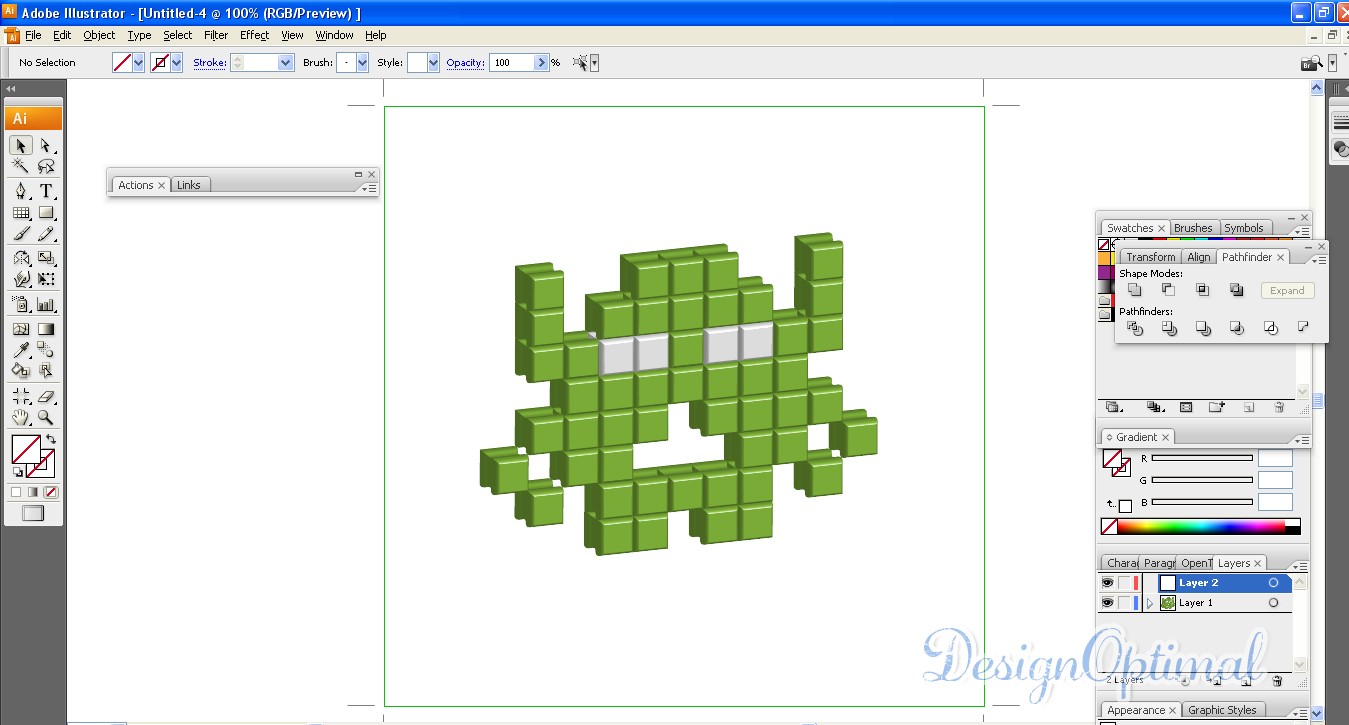Click the first Shape Modes add icon

1134,290
